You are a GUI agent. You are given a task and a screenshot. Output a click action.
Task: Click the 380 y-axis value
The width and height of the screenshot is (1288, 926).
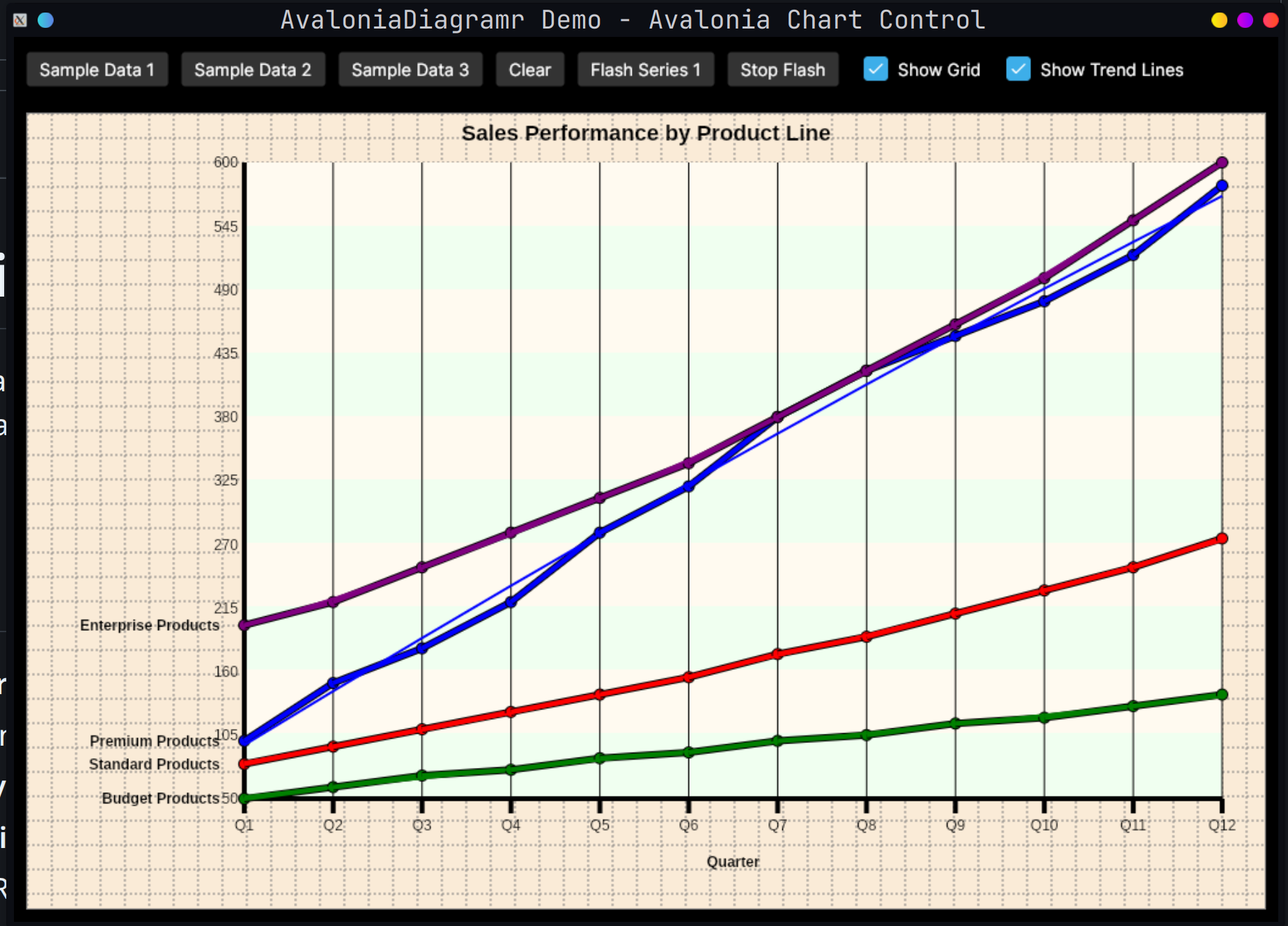[226, 417]
